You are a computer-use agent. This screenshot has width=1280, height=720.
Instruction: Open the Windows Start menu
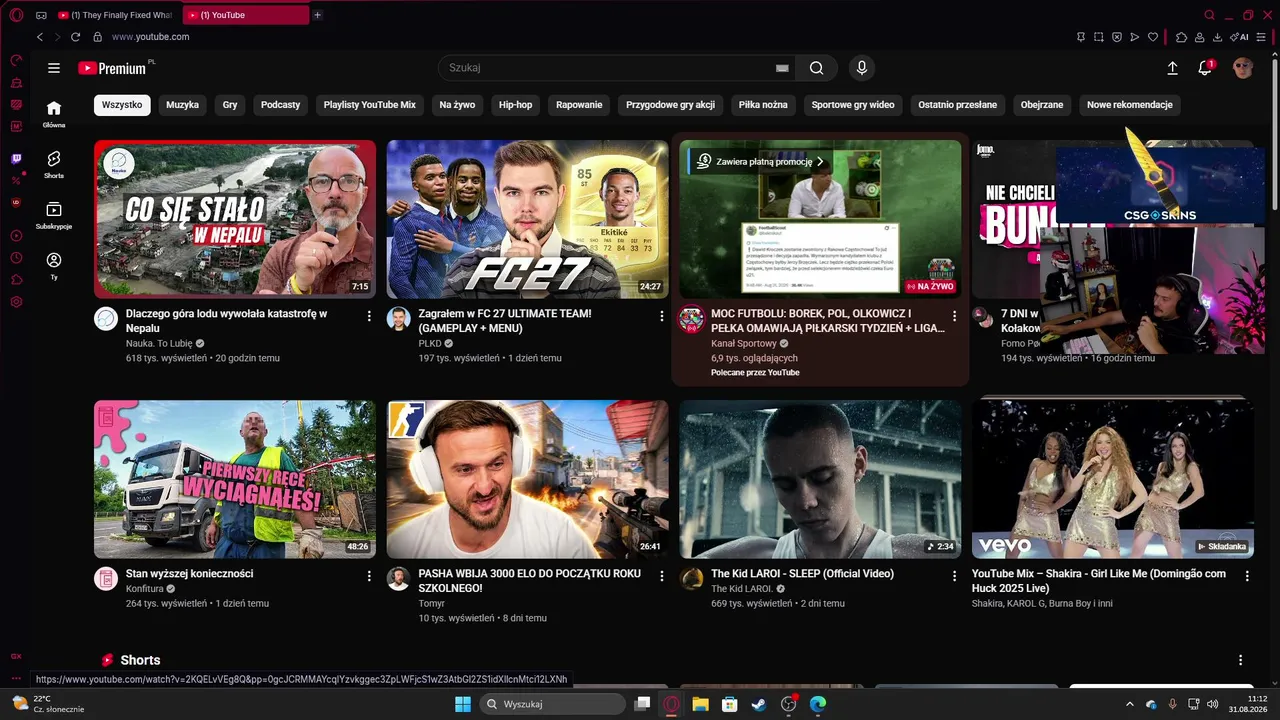pyautogui.click(x=463, y=704)
